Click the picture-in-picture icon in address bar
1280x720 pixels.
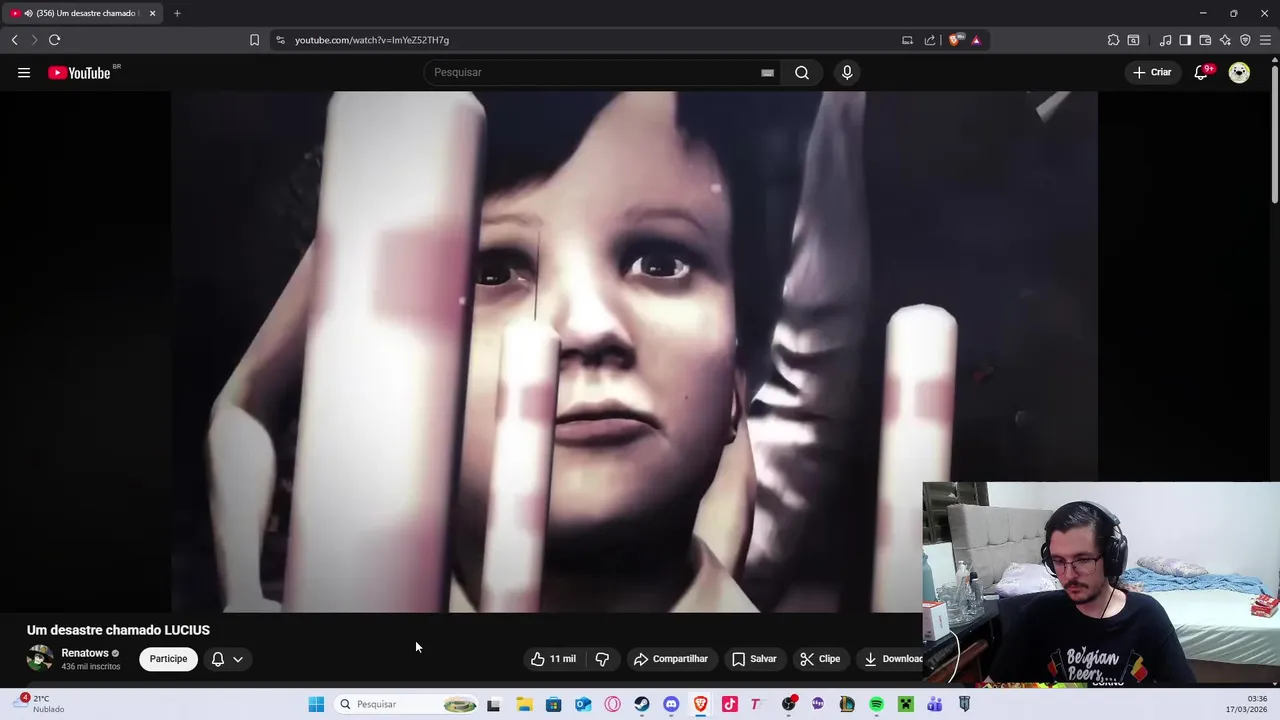click(907, 40)
